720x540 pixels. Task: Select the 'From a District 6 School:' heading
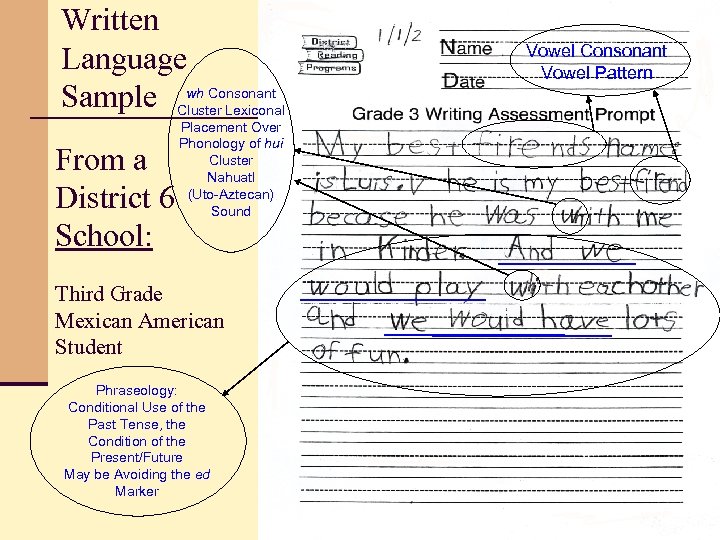(115, 197)
